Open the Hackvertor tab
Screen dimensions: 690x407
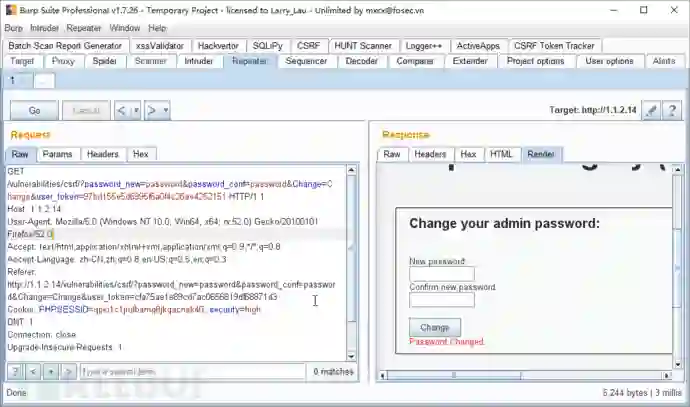[x=218, y=46]
